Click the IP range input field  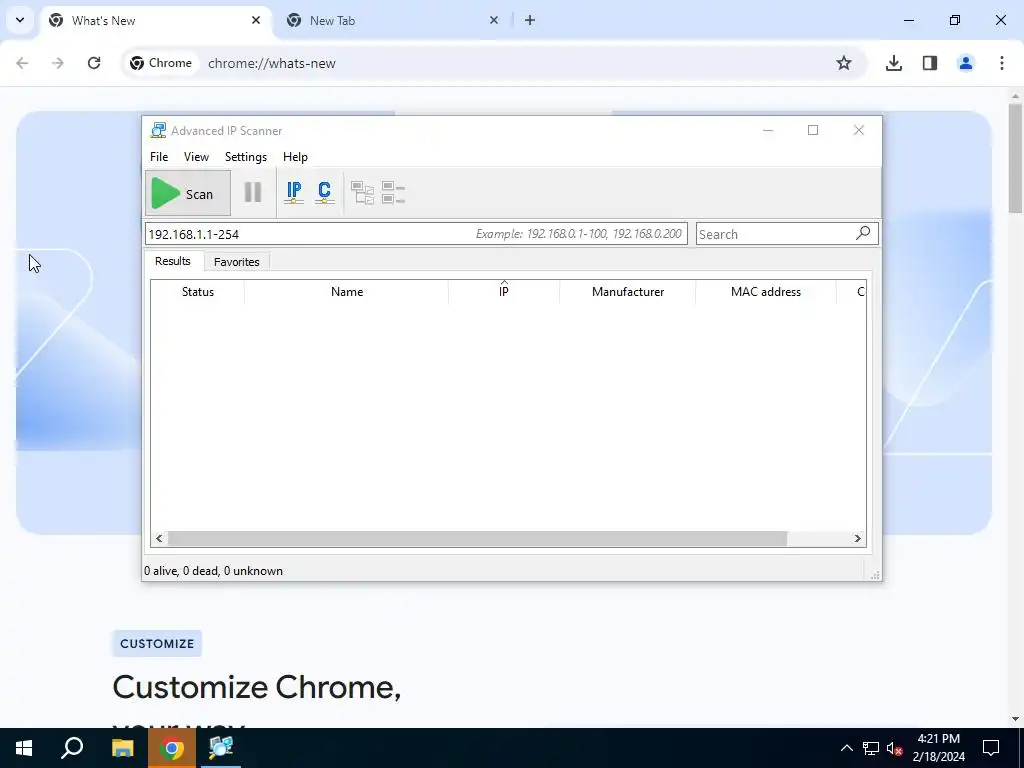(x=416, y=234)
